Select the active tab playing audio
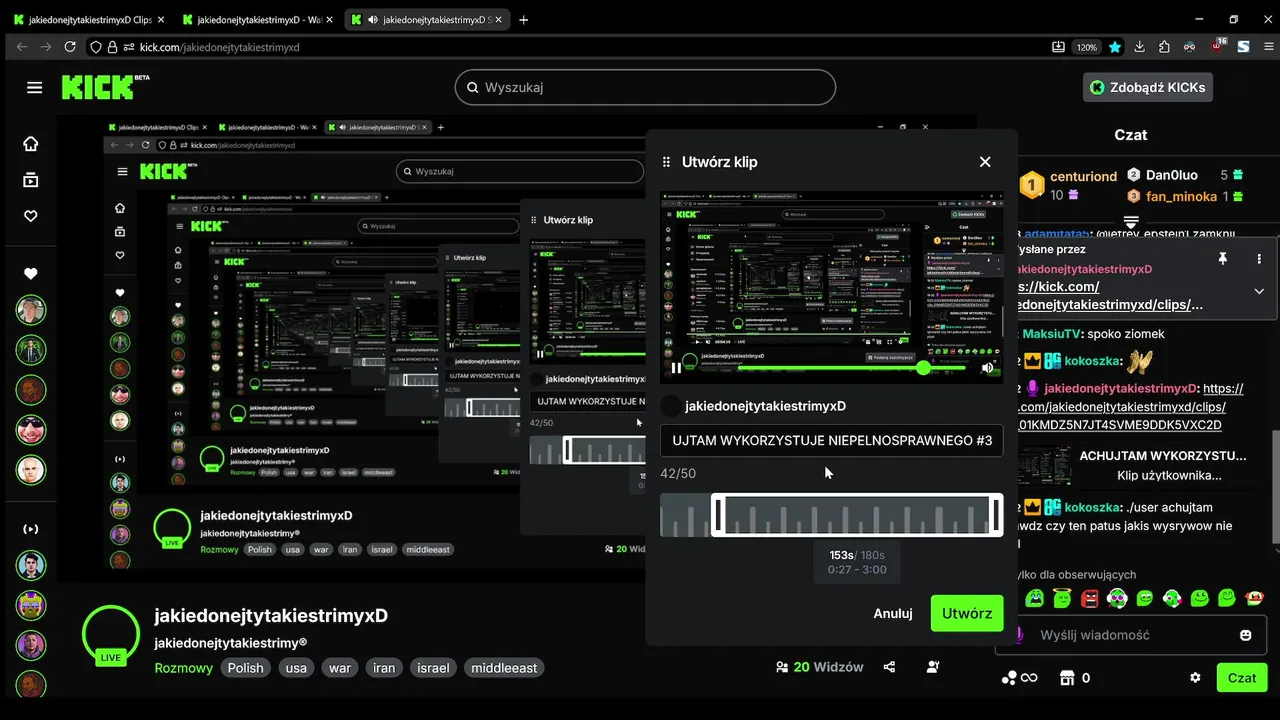The height and width of the screenshot is (720, 1280). 427,19
